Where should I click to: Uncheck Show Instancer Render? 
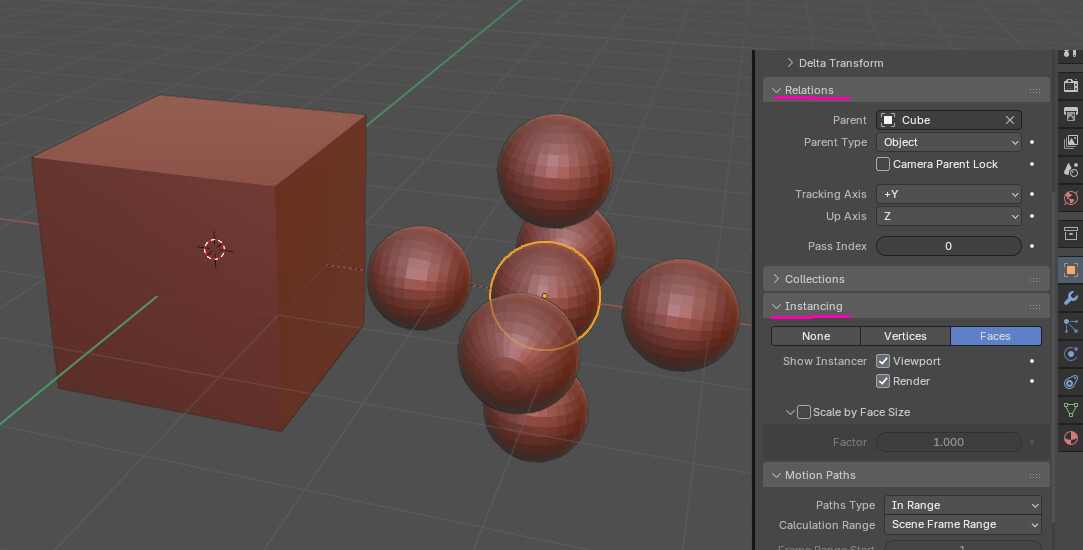click(x=883, y=381)
